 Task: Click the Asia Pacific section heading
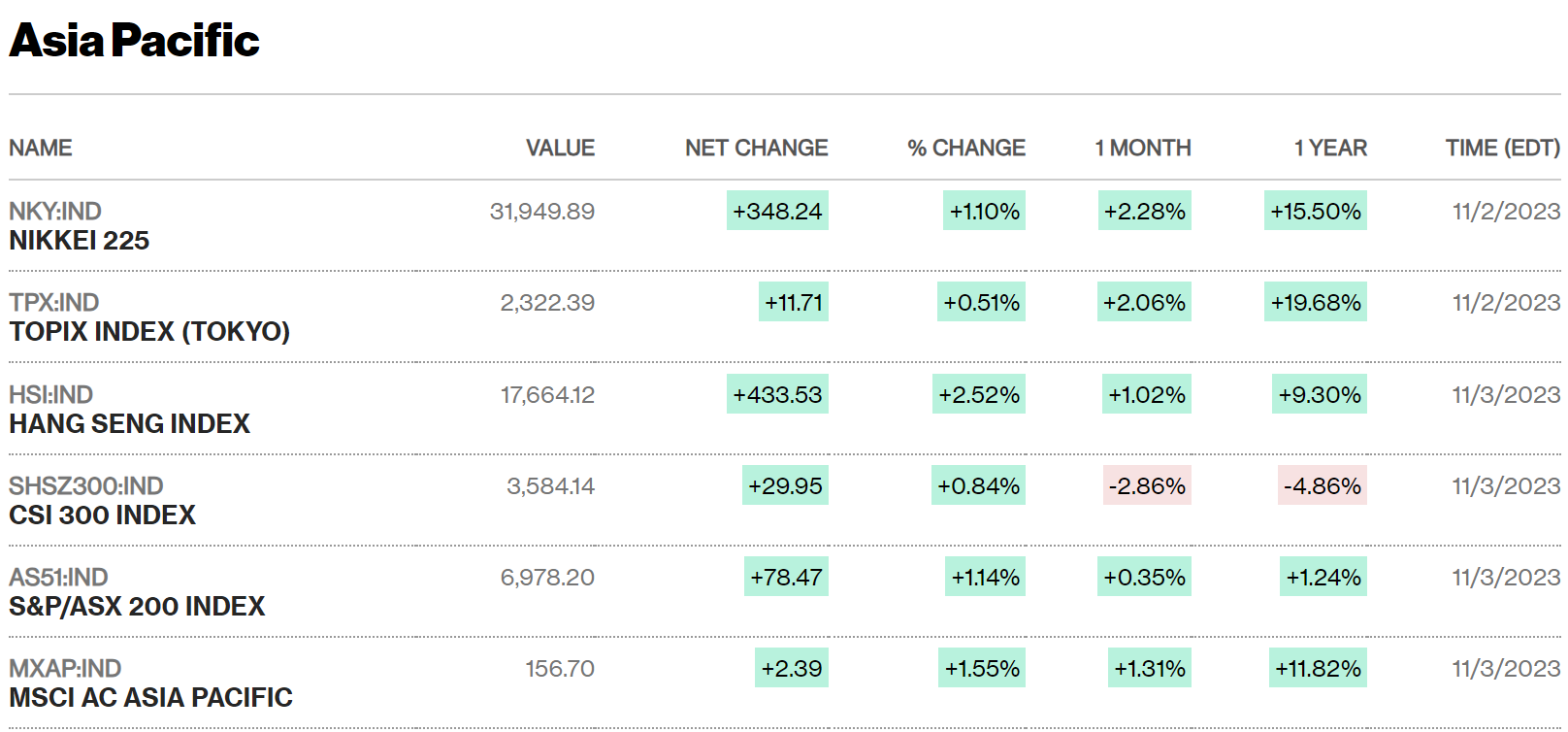135,41
